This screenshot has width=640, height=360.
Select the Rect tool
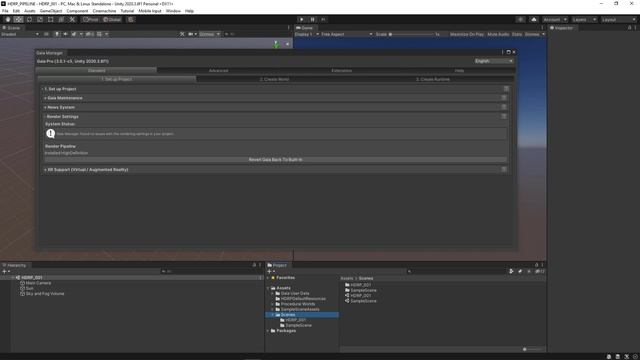[51, 20]
